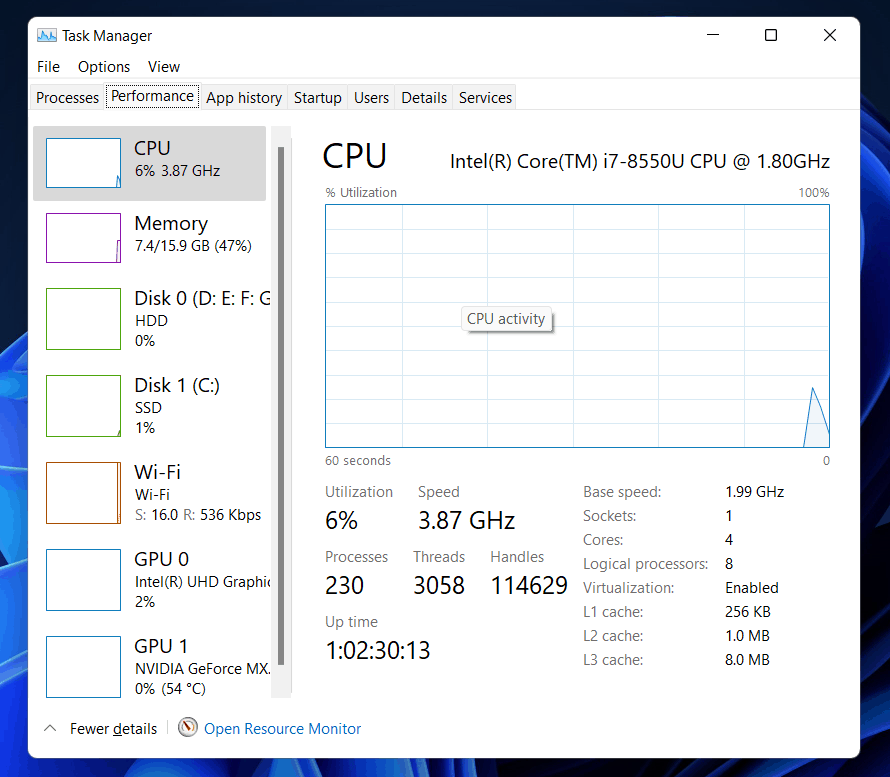Click the Virtualization Enabled value
890x777 pixels.
(x=752, y=587)
